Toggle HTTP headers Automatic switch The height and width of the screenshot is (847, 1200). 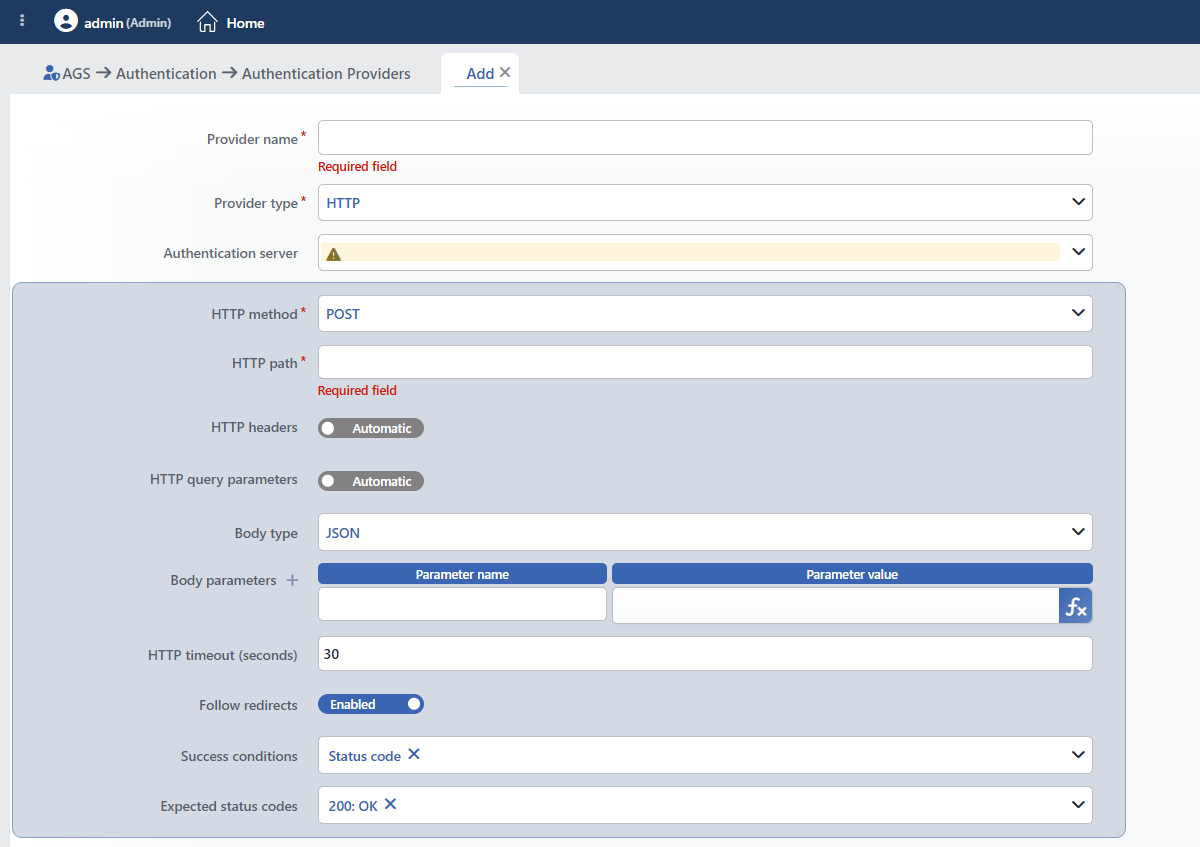click(371, 428)
